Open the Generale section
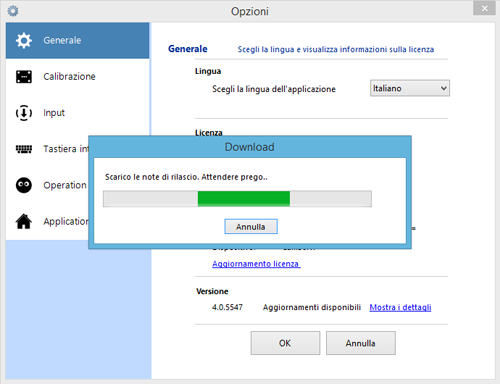Screen dimensions: 500x384 pyautogui.click(x=77, y=40)
